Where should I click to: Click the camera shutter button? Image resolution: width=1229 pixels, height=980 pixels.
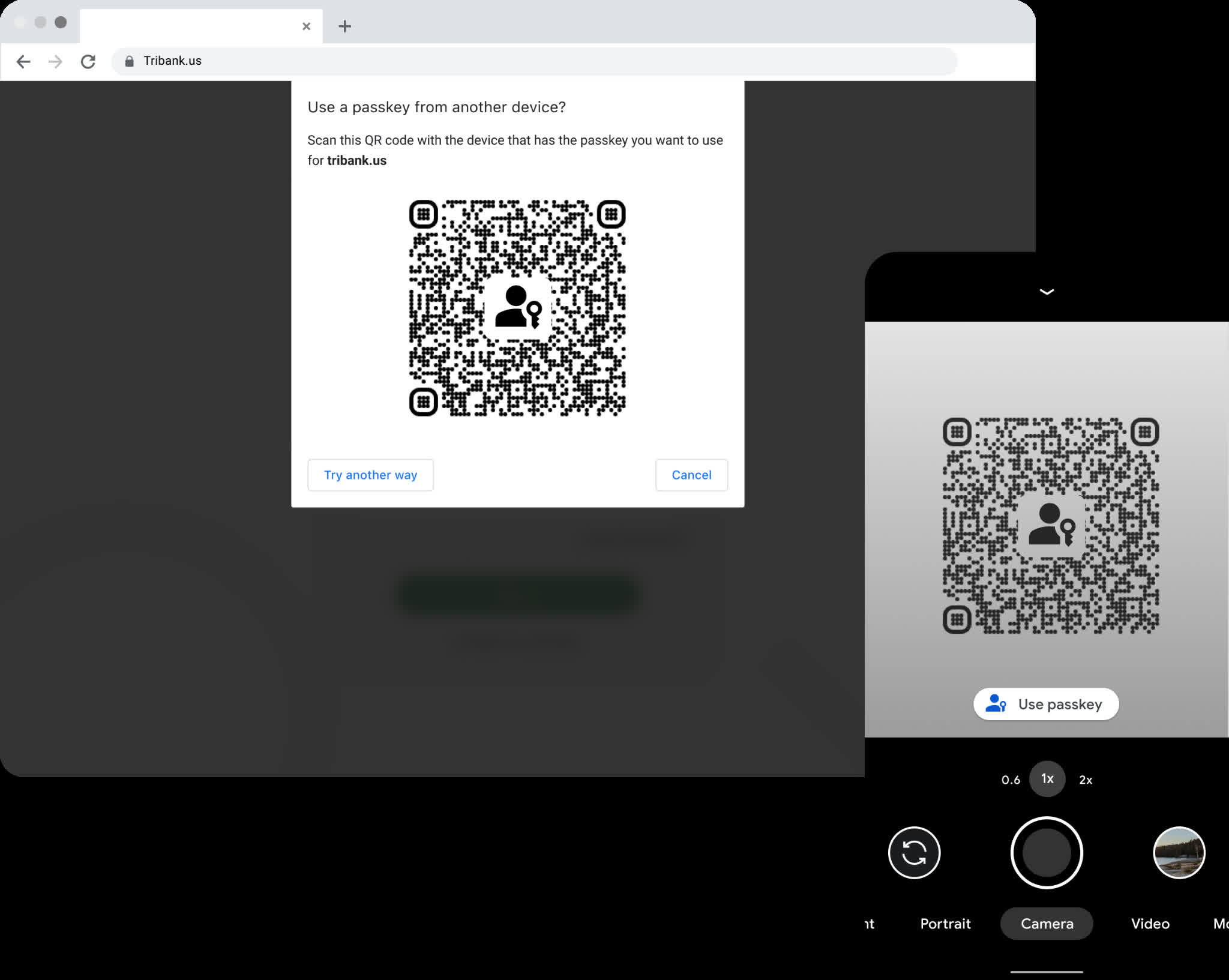tap(1046, 853)
